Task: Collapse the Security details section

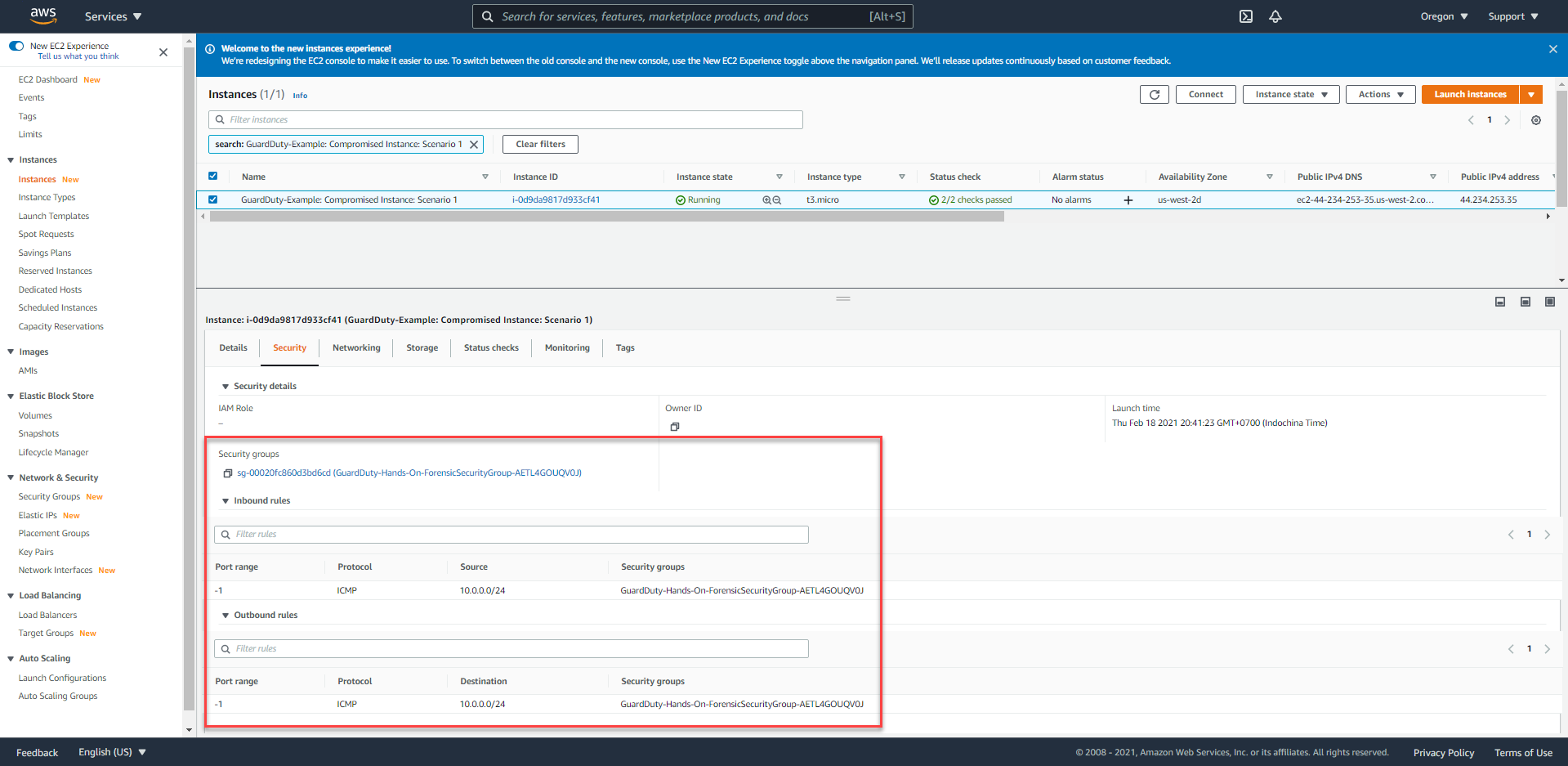Action: point(226,387)
